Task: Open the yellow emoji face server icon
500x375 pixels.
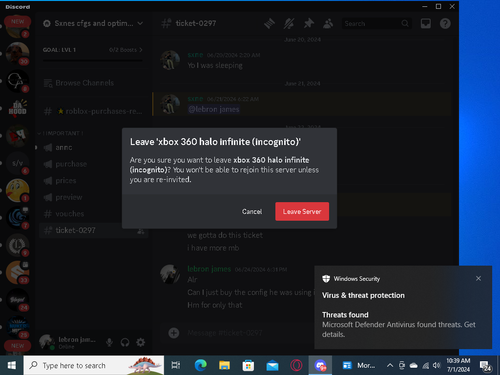Action: pyautogui.click(x=17, y=190)
